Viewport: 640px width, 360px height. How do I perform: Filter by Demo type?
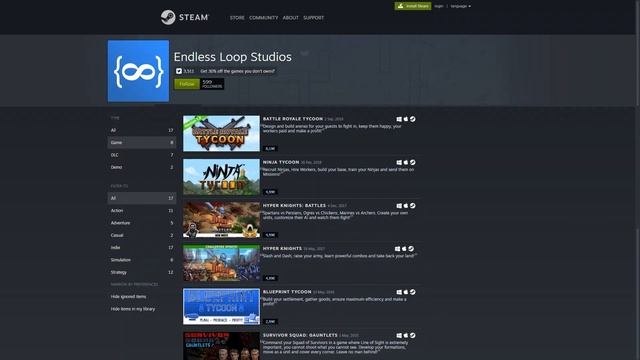coord(142,167)
